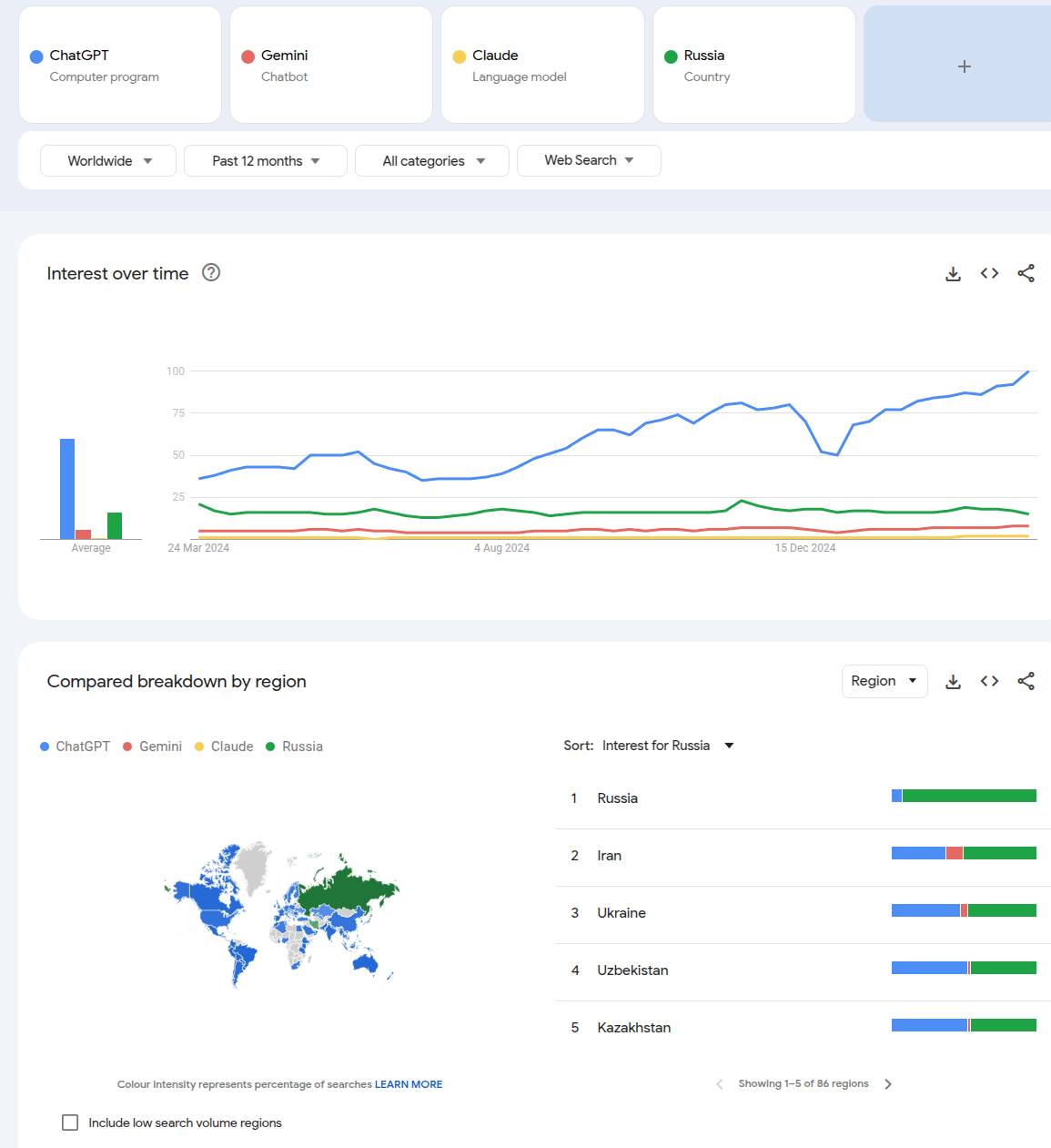Screen dimensions: 1051x1148
Task: Share the Interest over time chart
Action: [1026, 274]
